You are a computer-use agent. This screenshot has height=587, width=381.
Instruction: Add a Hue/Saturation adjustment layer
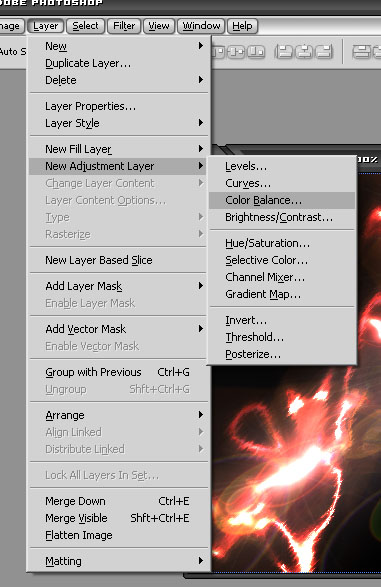[282, 243]
